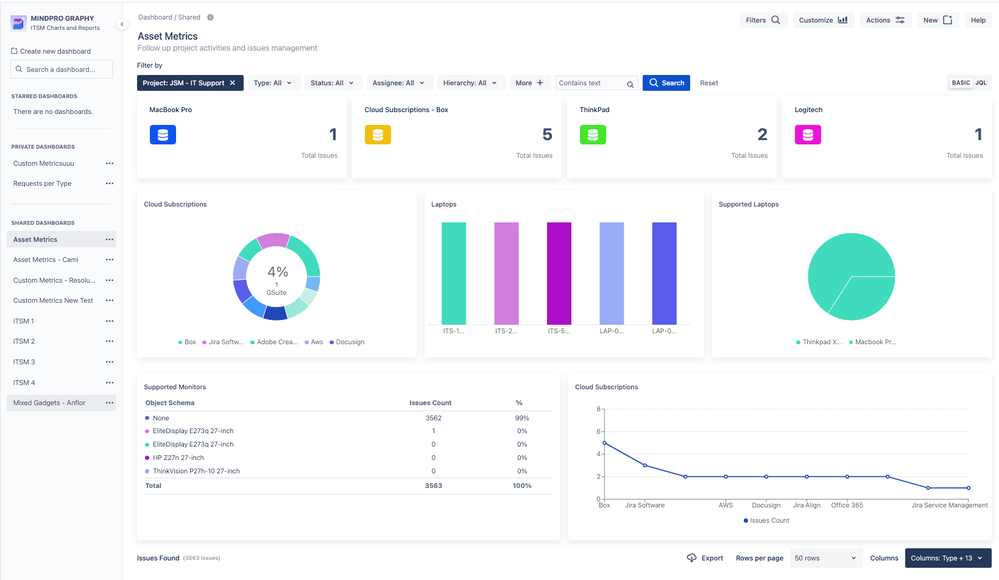Remove the Project: JSM - IT Support filter

[233, 83]
